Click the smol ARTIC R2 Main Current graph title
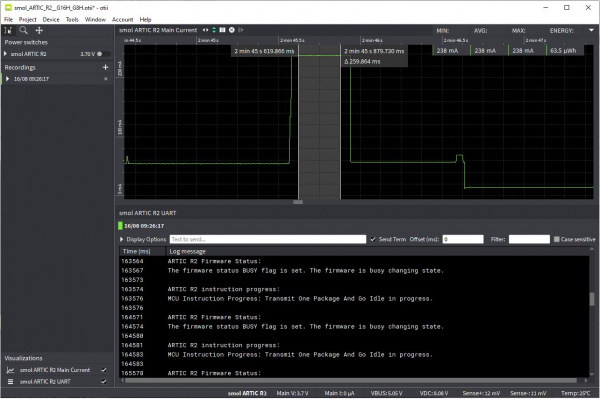The width and height of the screenshot is (600, 399). [158, 30]
